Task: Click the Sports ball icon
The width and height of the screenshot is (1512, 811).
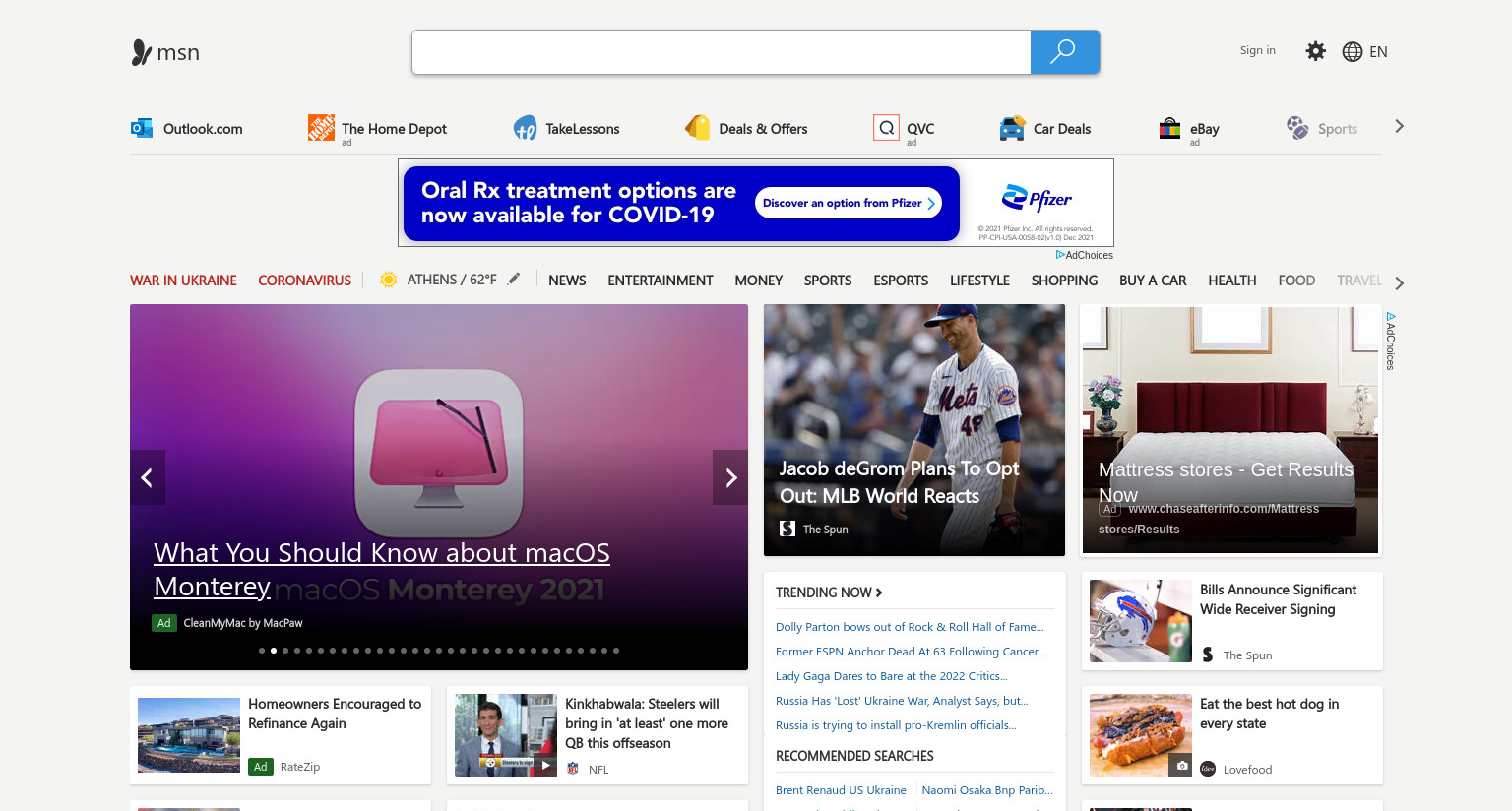Action: [1297, 127]
